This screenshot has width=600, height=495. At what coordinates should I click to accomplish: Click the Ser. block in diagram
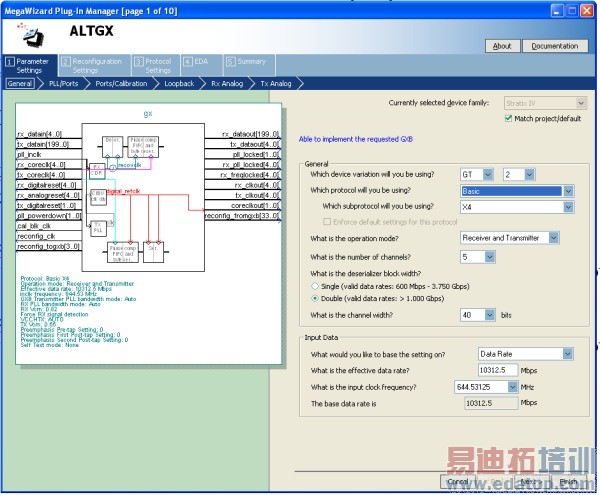click(x=153, y=252)
